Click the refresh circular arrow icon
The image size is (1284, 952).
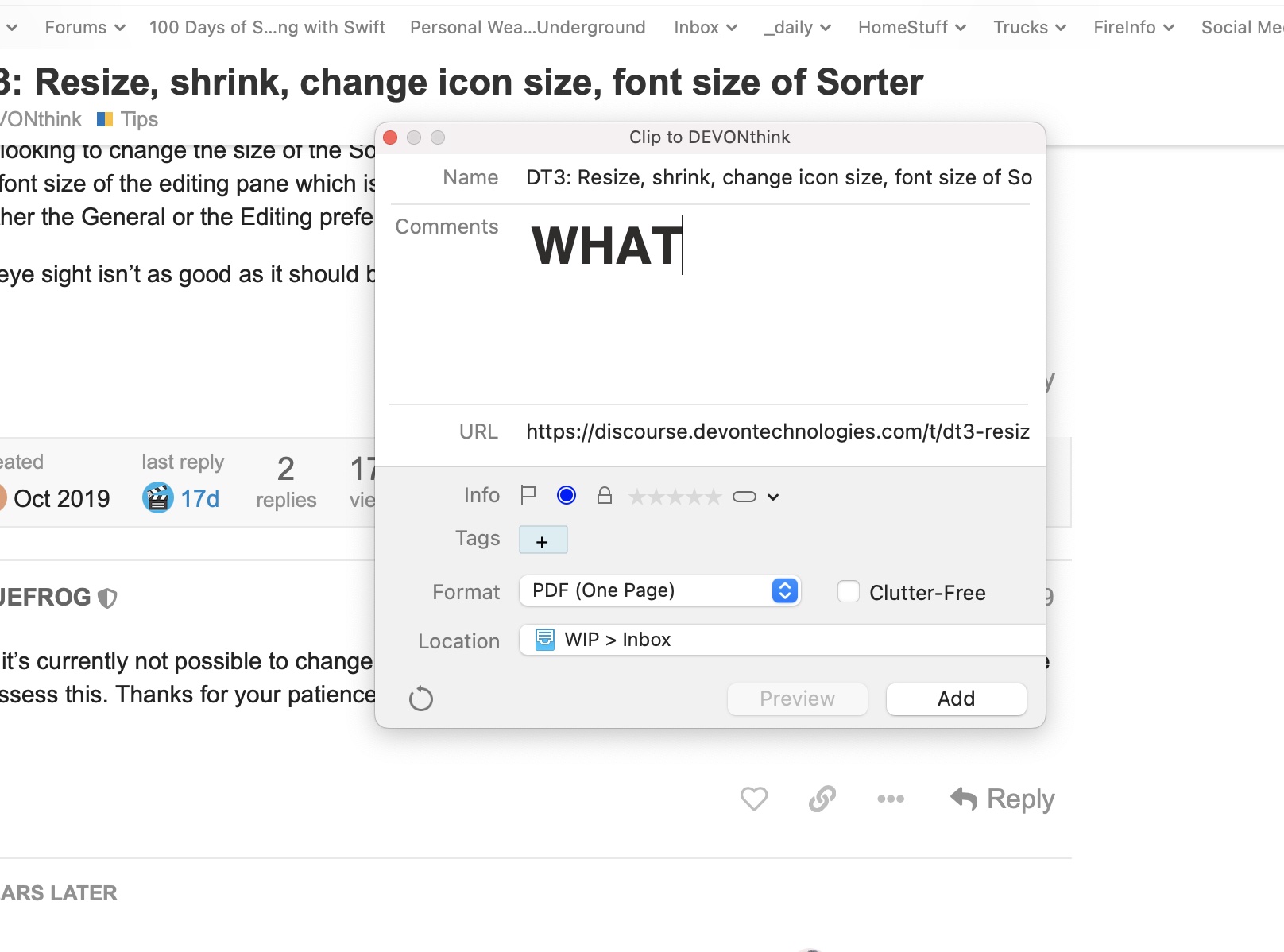click(x=420, y=699)
